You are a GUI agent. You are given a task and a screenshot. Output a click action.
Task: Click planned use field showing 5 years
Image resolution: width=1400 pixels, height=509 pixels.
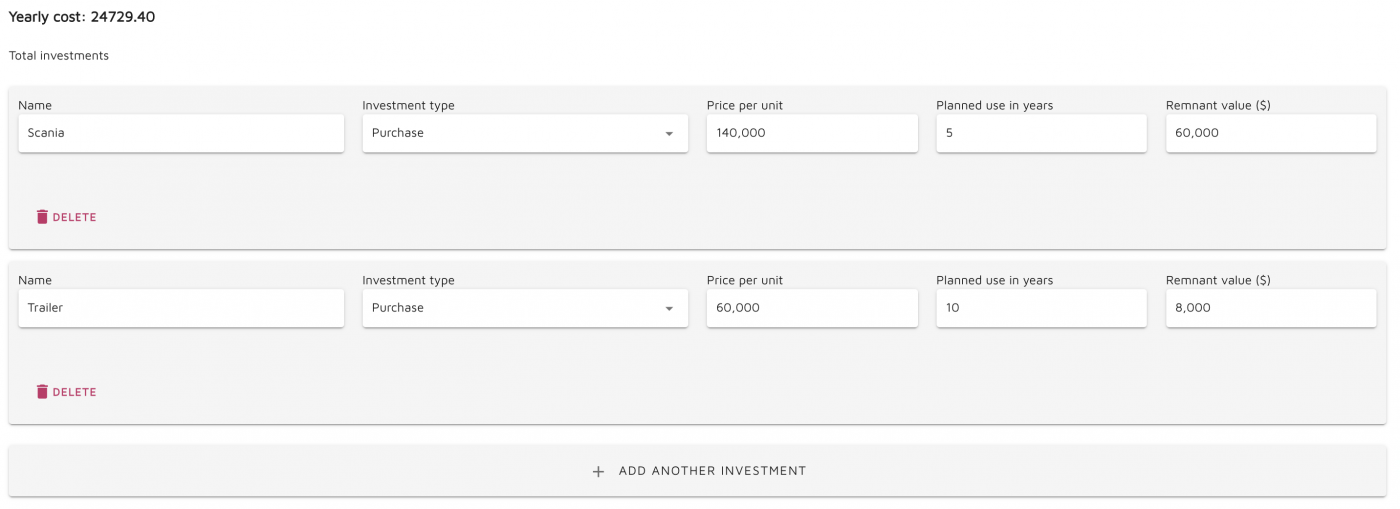click(1041, 133)
